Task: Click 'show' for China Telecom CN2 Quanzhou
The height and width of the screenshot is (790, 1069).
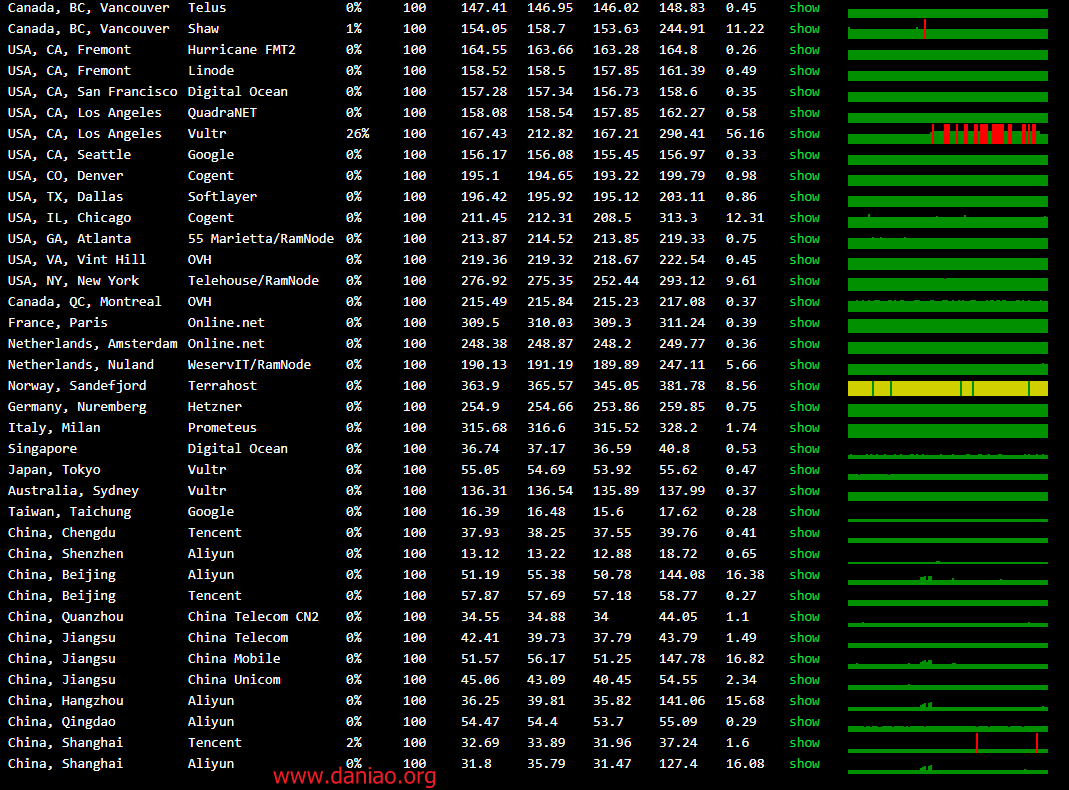Action: click(804, 617)
